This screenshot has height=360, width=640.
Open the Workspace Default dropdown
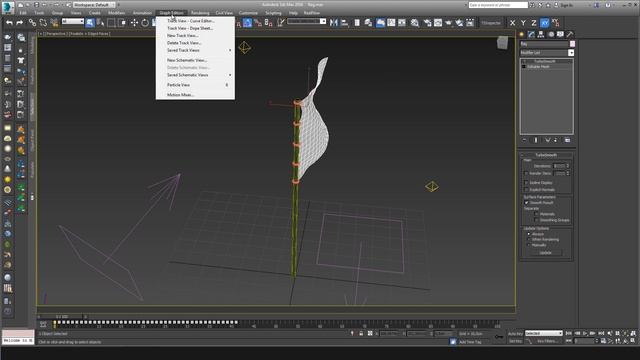pos(93,5)
